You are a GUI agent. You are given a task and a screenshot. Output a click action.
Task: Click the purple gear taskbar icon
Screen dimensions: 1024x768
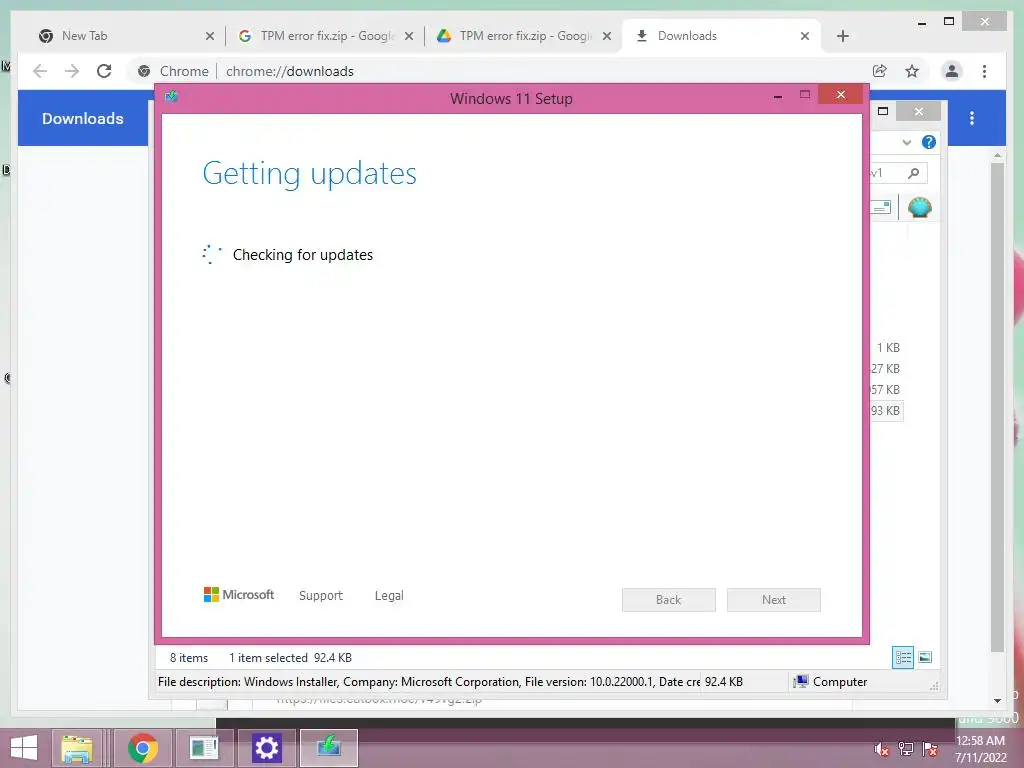pyautogui.click(x=266, y=748)
